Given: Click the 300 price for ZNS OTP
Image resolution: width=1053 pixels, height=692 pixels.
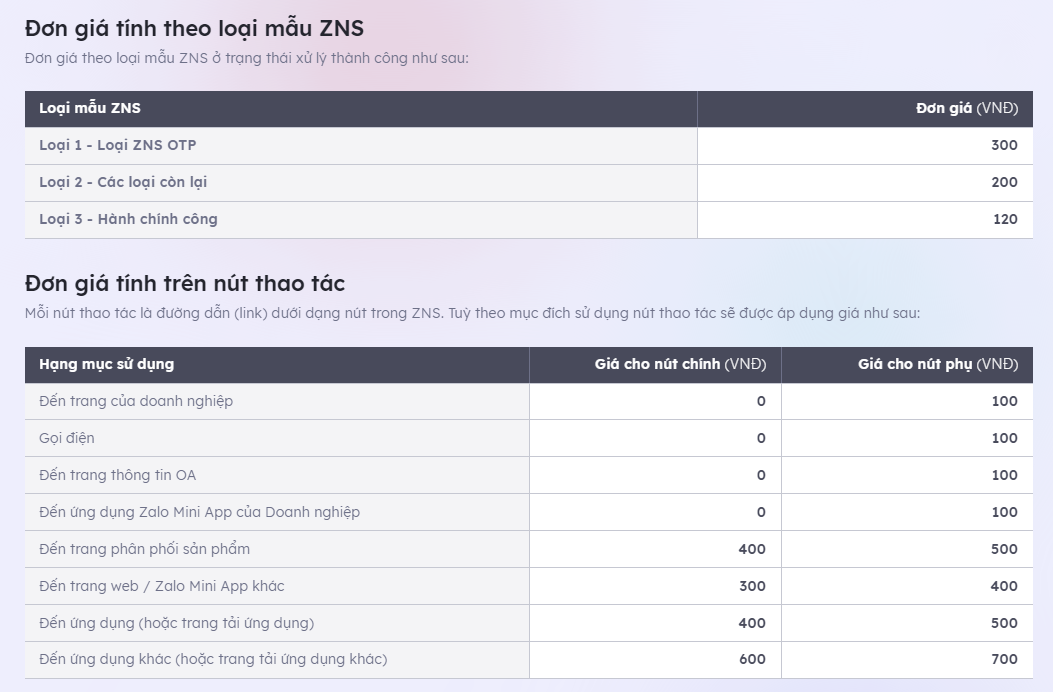Looking at the screenshot, I should click(1004, 145).
